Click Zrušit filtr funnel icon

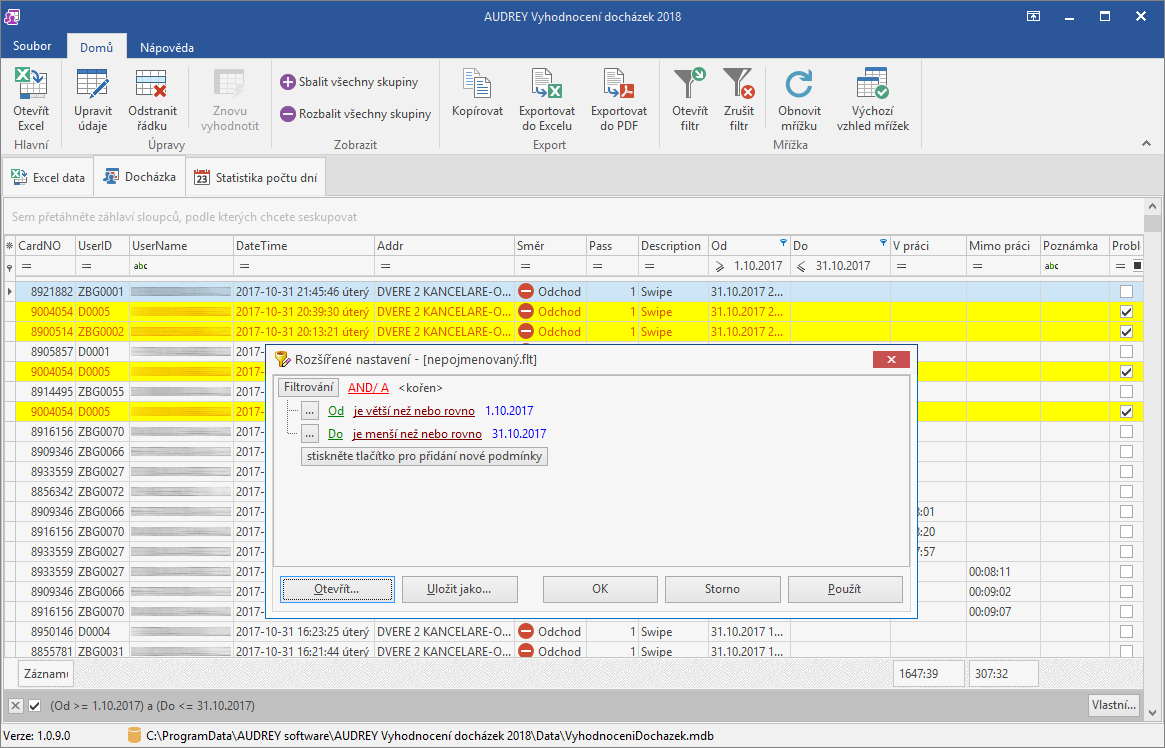(x=739, y=100)
